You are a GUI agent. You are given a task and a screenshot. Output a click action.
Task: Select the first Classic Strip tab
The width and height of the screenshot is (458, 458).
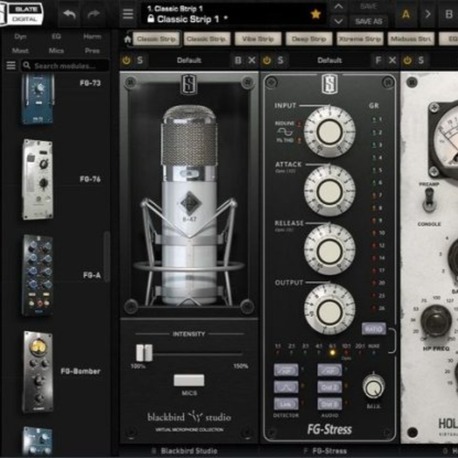tap(156, 39)
